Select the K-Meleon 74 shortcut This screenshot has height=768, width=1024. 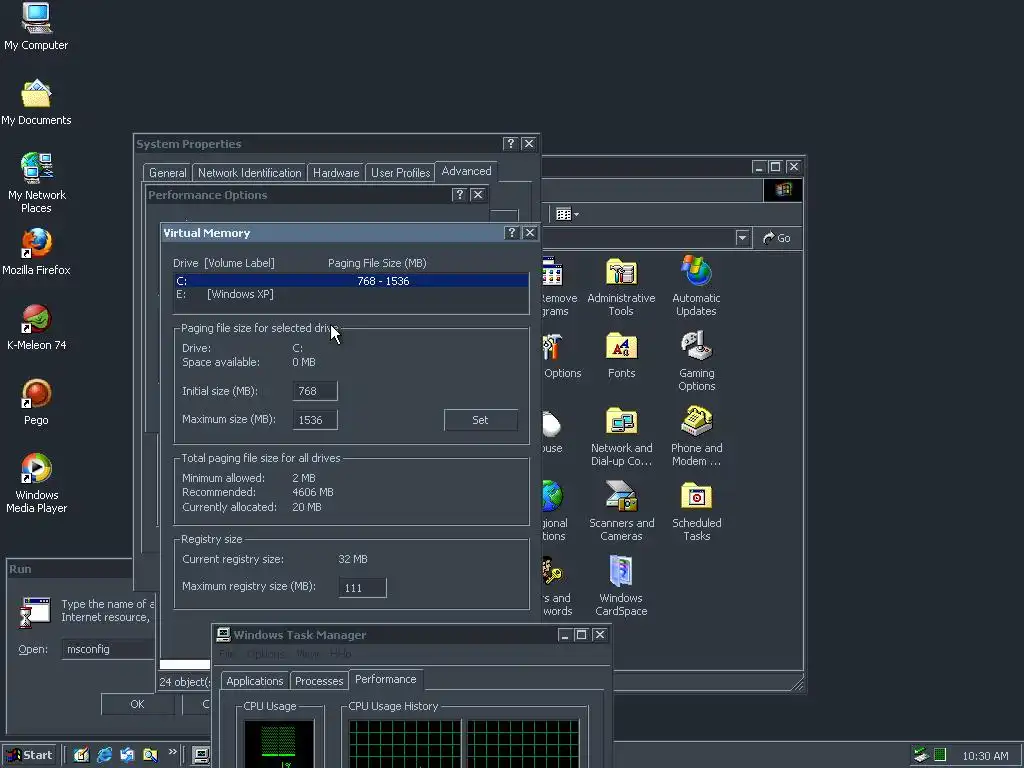pyautogui.click(x=37, y=327)
